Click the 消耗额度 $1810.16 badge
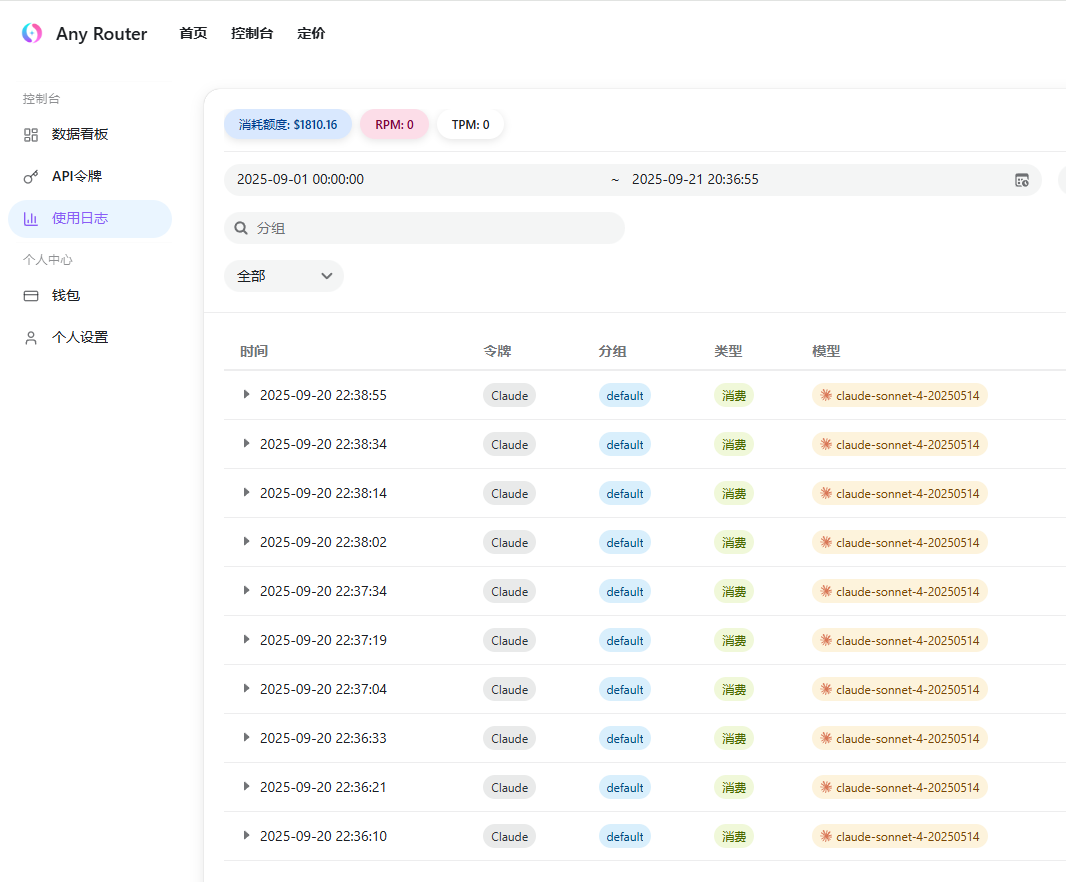Viewport: 1066px width, 882px height. [288, 124]
